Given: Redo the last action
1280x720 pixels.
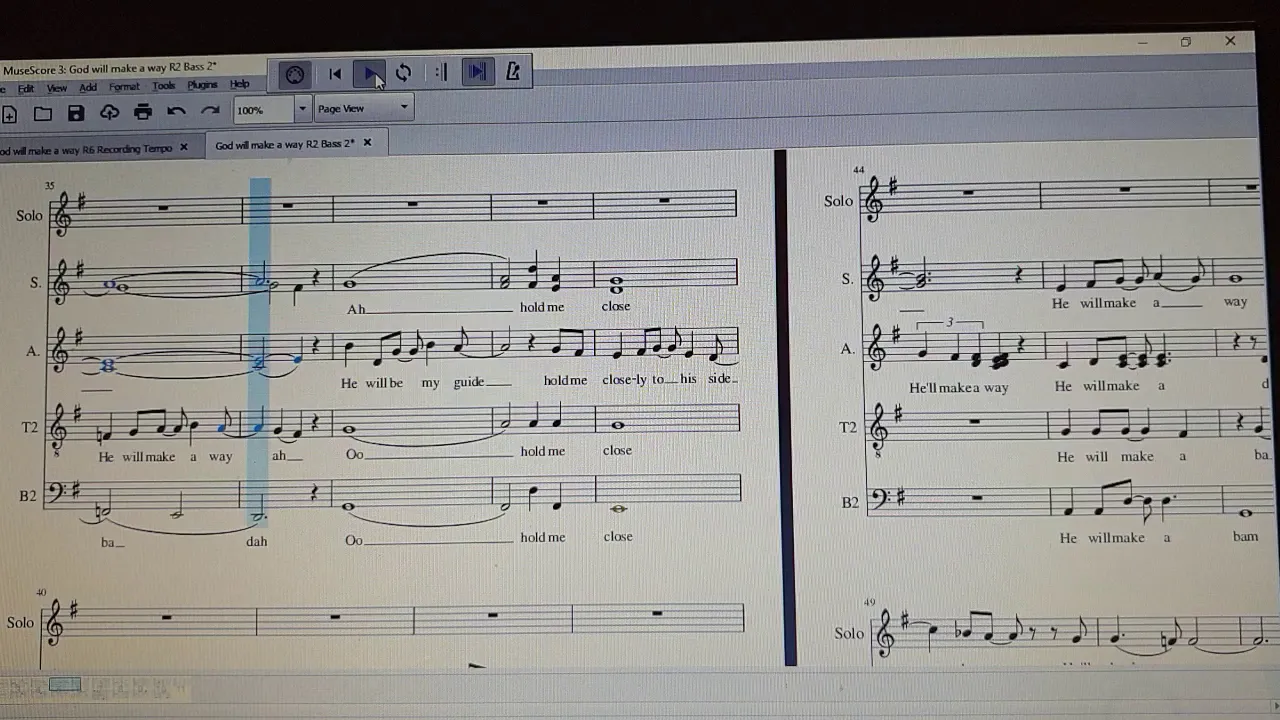Looking at the screenshot, I should coord(210,110).
